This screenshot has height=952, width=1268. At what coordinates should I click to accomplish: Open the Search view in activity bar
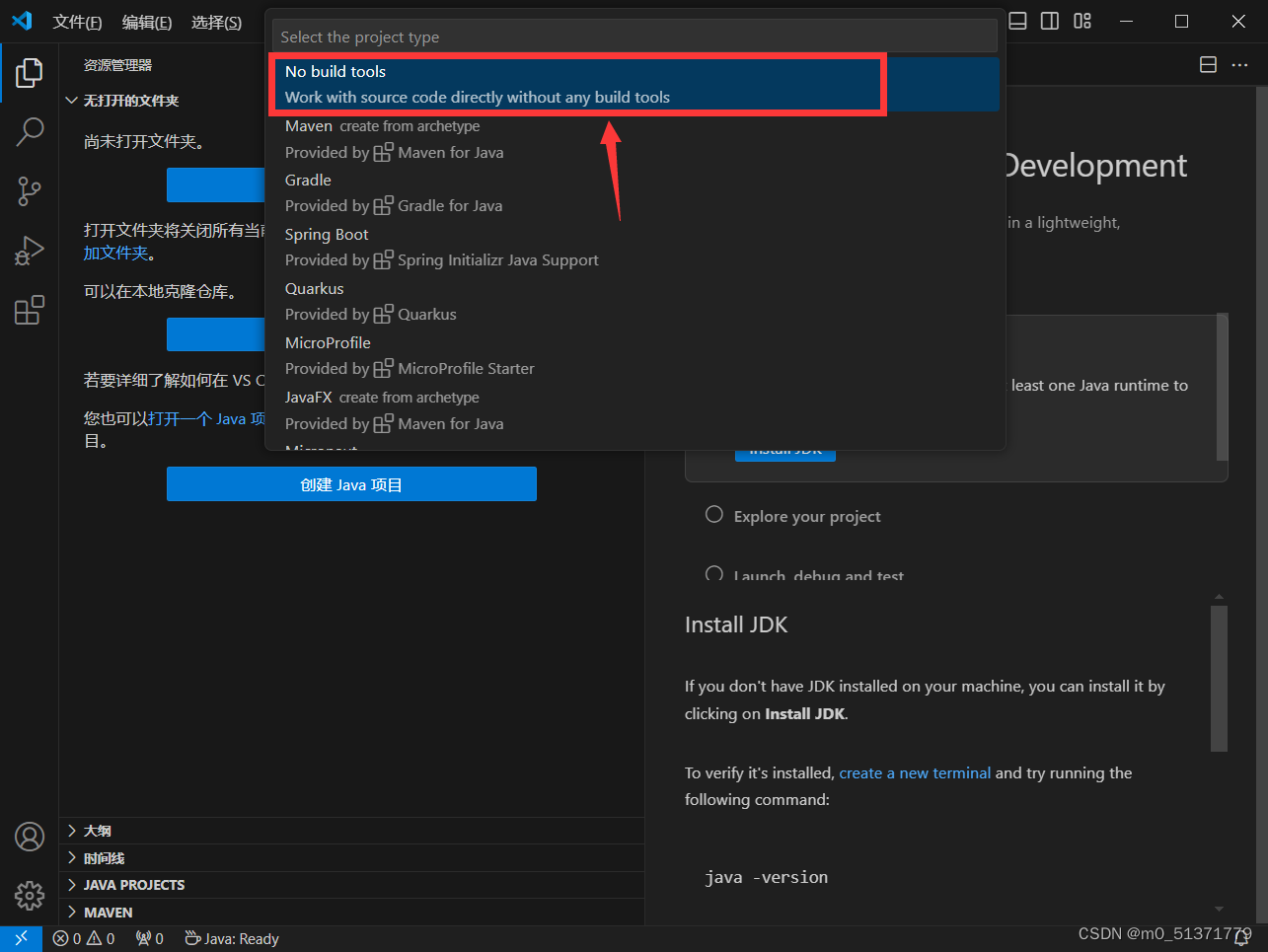point(30,131)
